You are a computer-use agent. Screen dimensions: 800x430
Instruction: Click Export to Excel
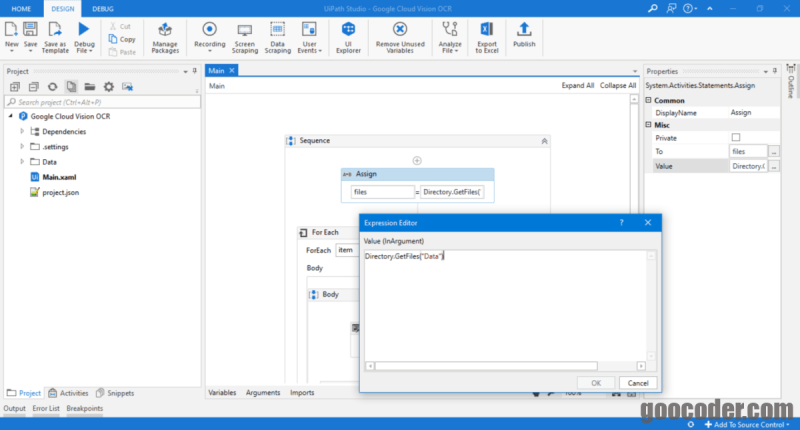(x=487, y=37)
